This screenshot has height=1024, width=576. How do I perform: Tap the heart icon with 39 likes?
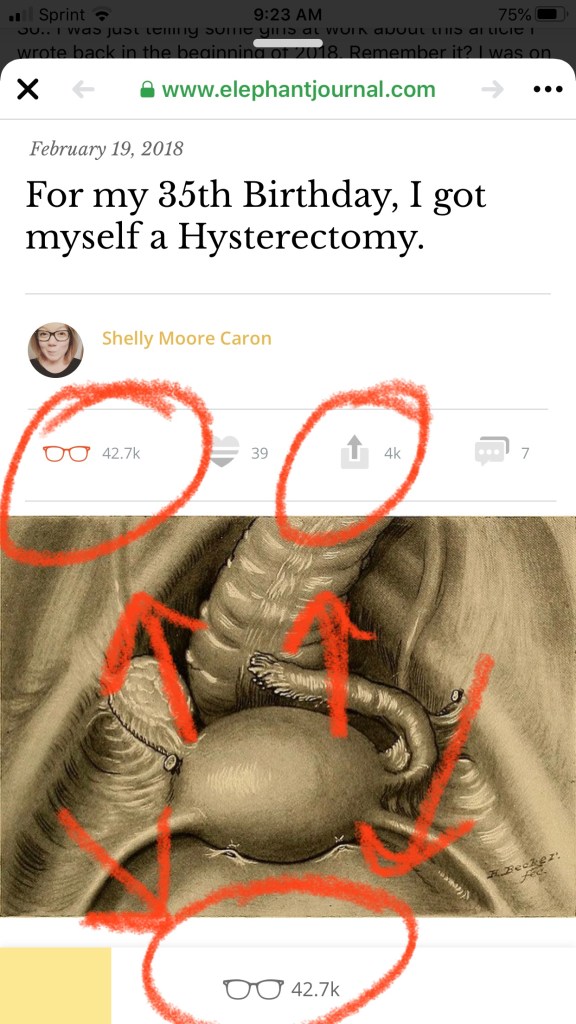225,452
